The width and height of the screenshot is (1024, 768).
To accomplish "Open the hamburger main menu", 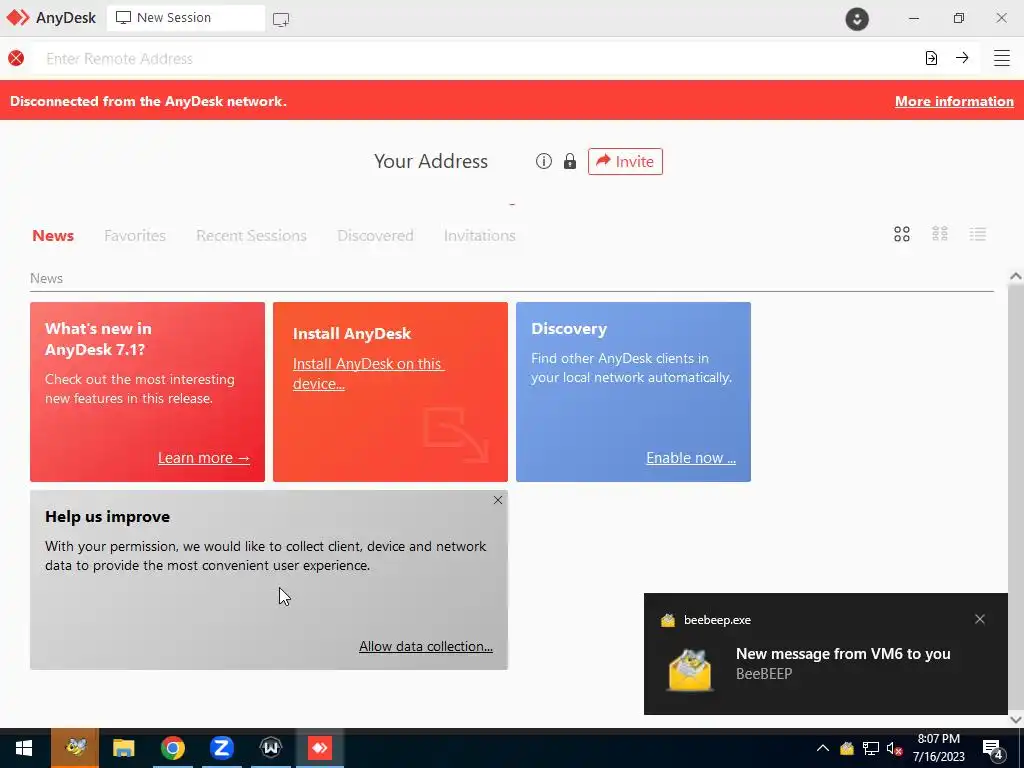I will [1002, 58].
